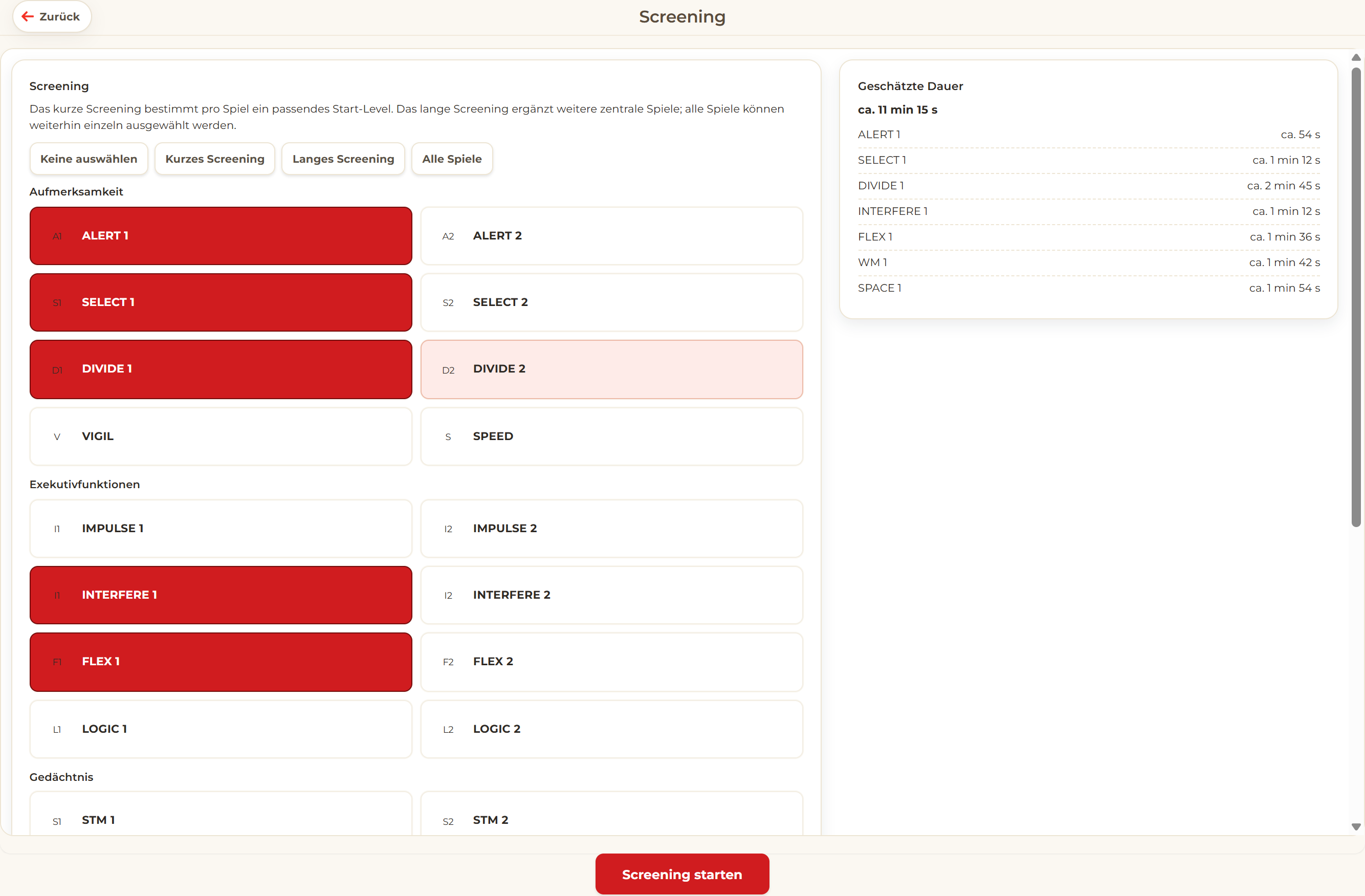Choose the Kurzes Screening preset
The height and width of the screenshot is (896, 1365).
click(215, 159)
